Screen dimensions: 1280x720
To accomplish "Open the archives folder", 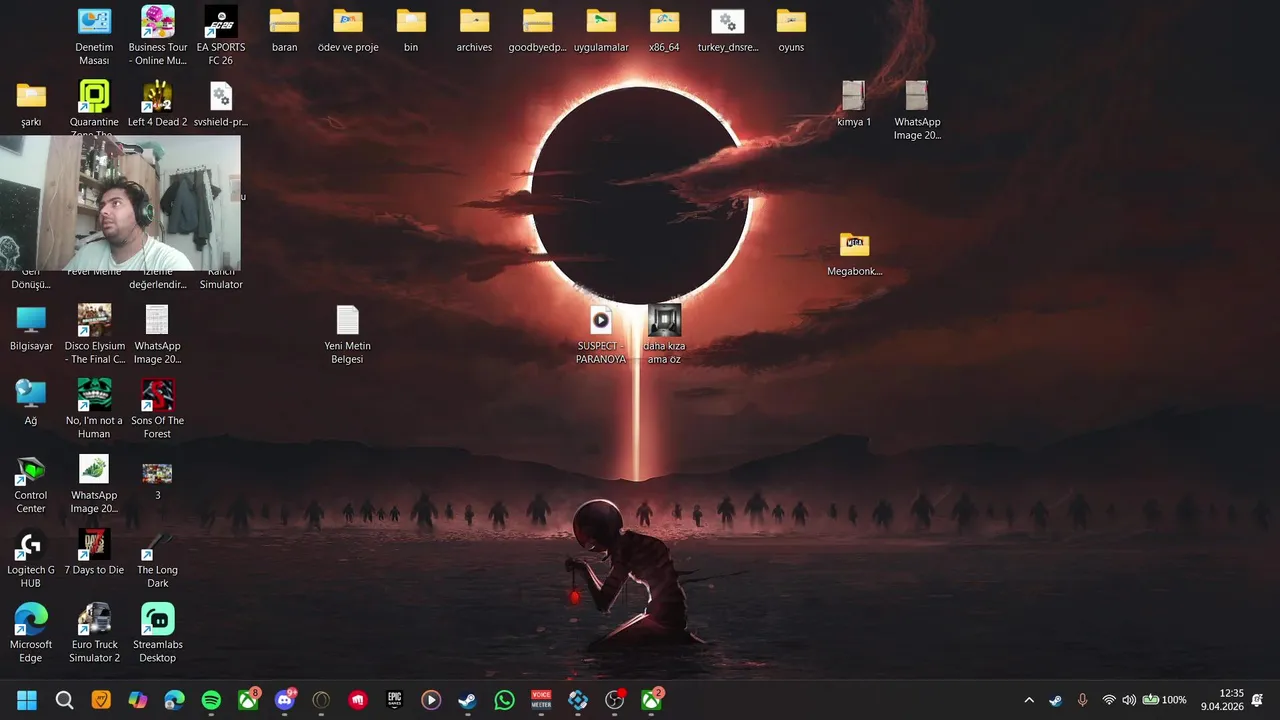I will 474,30.
